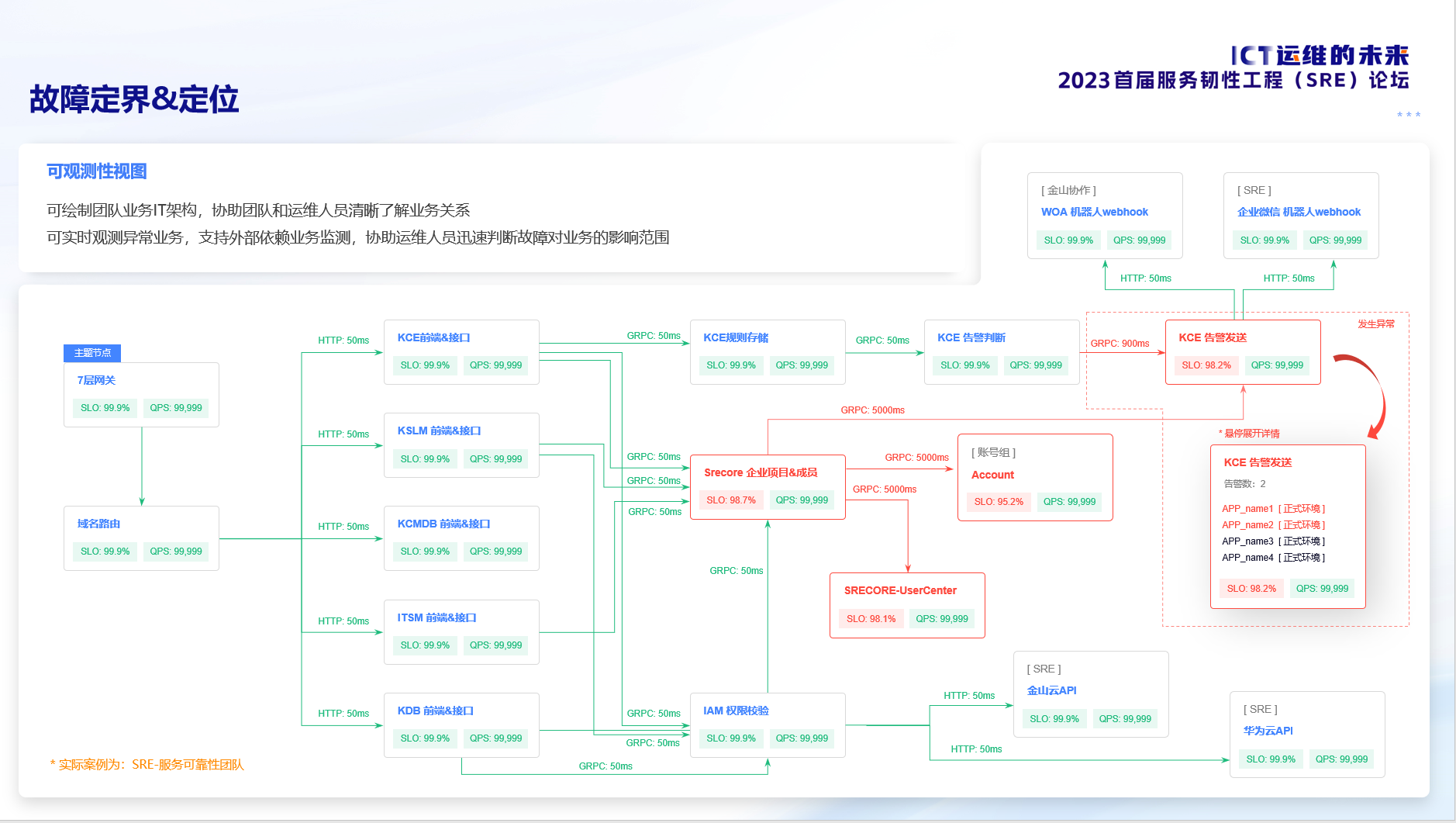Click QPS: 99,999 badge on 华为云API
The width and height of the screenshot is (1456, 823).
[x=1341, y=759]
